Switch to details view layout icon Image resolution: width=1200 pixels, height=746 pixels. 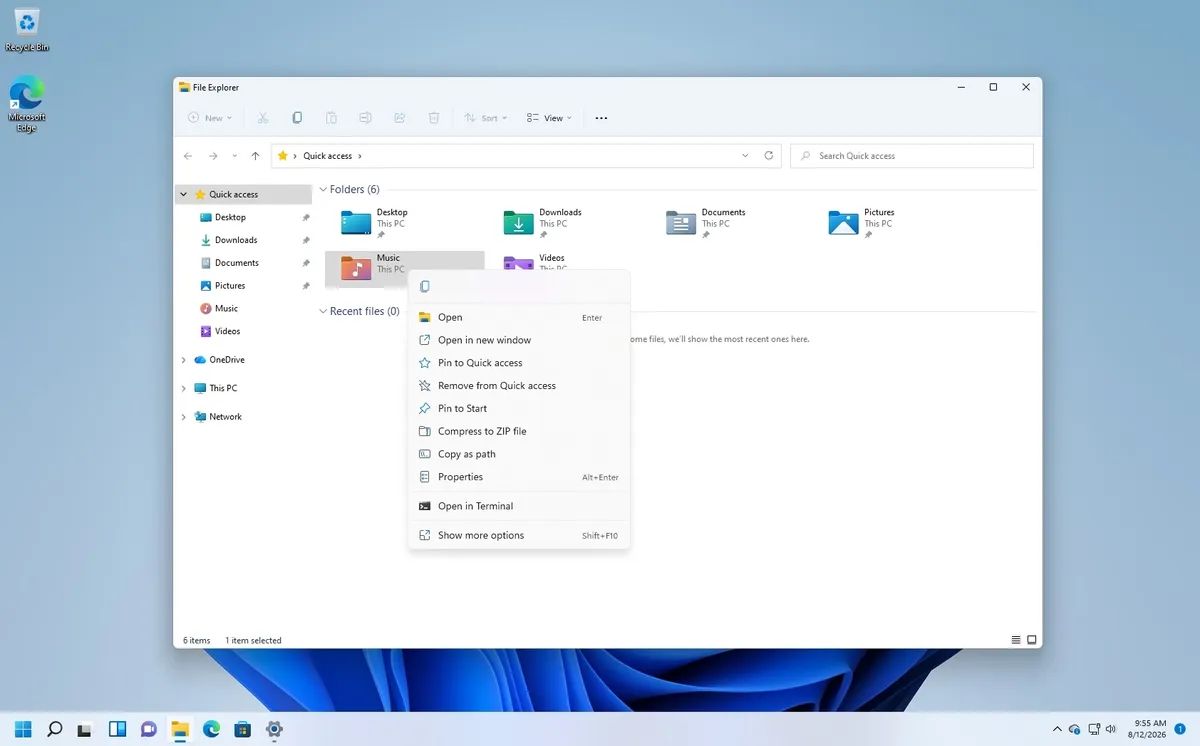point(1016,640)
